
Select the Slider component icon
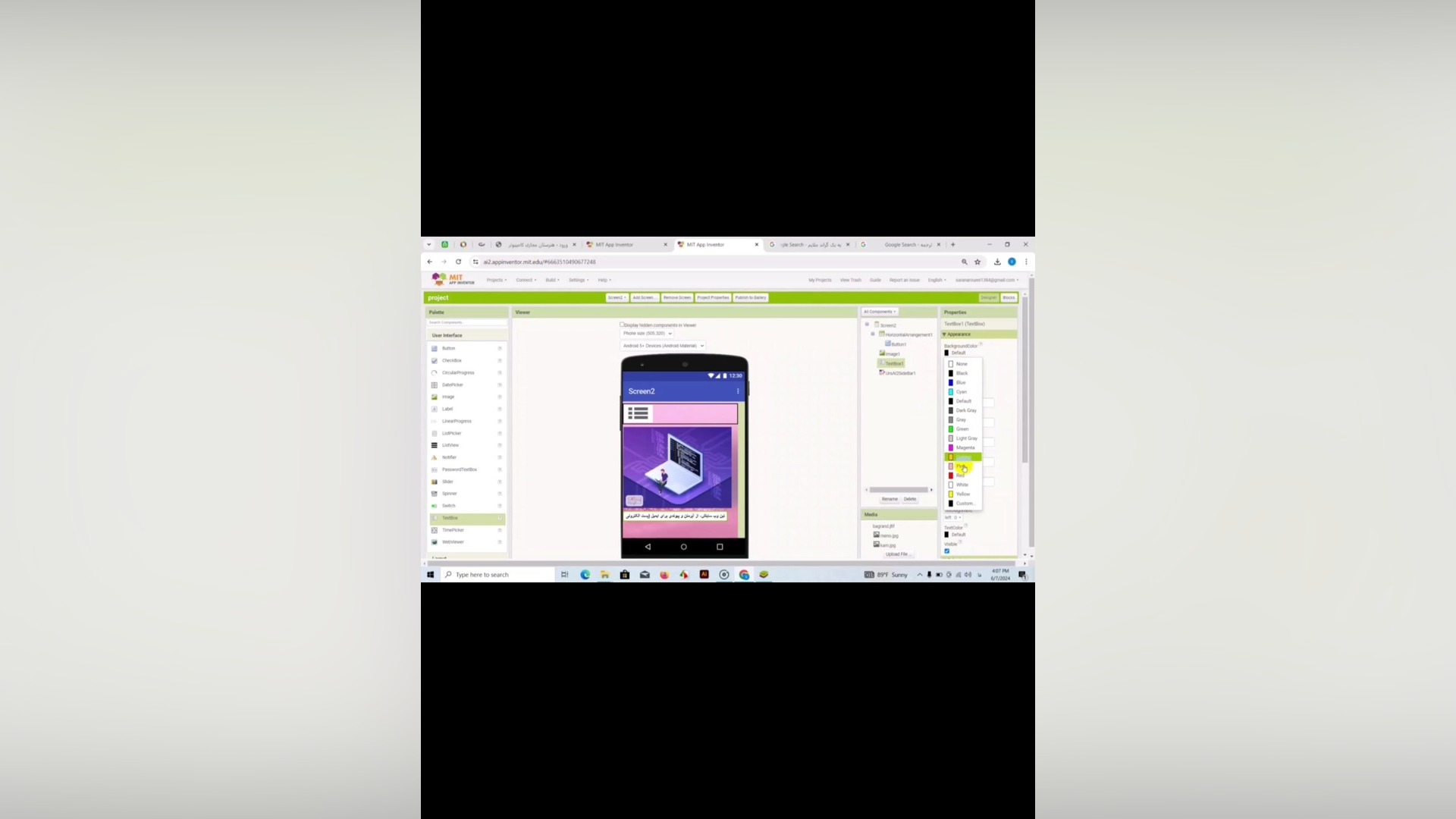tap(435, 482)
